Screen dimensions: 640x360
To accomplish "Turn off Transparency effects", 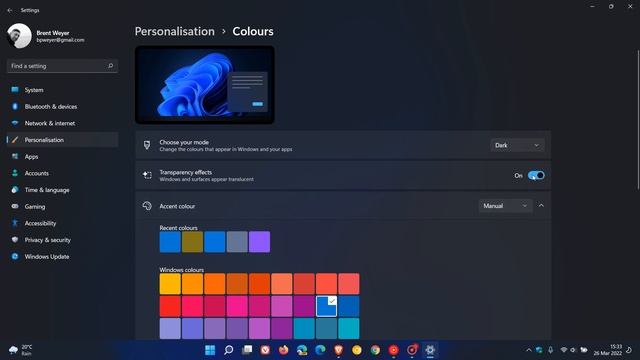I will [x=536, y=176].
